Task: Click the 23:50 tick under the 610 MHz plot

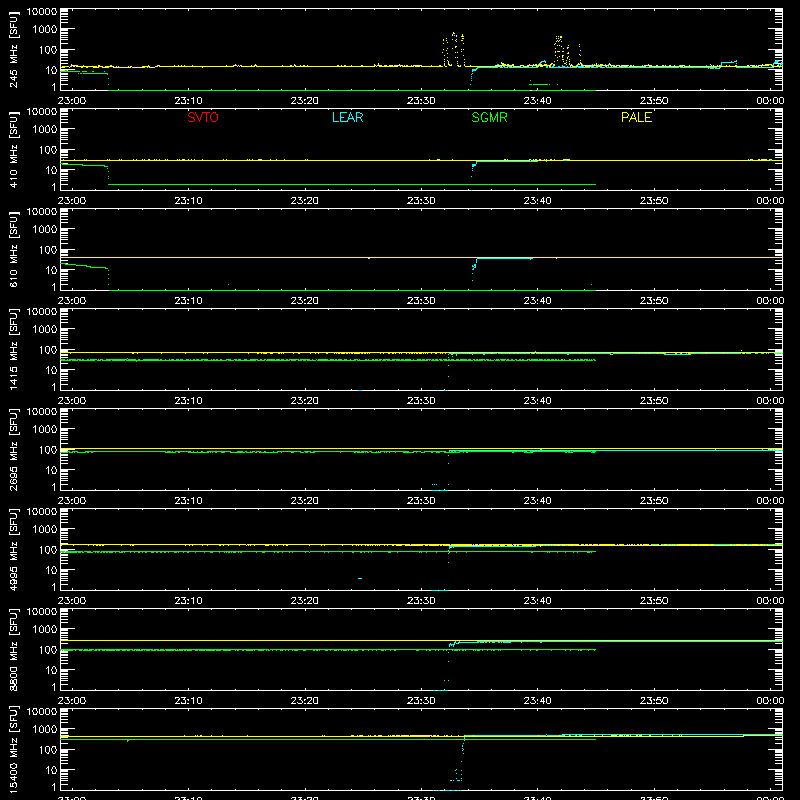Action: pos(654,301)
